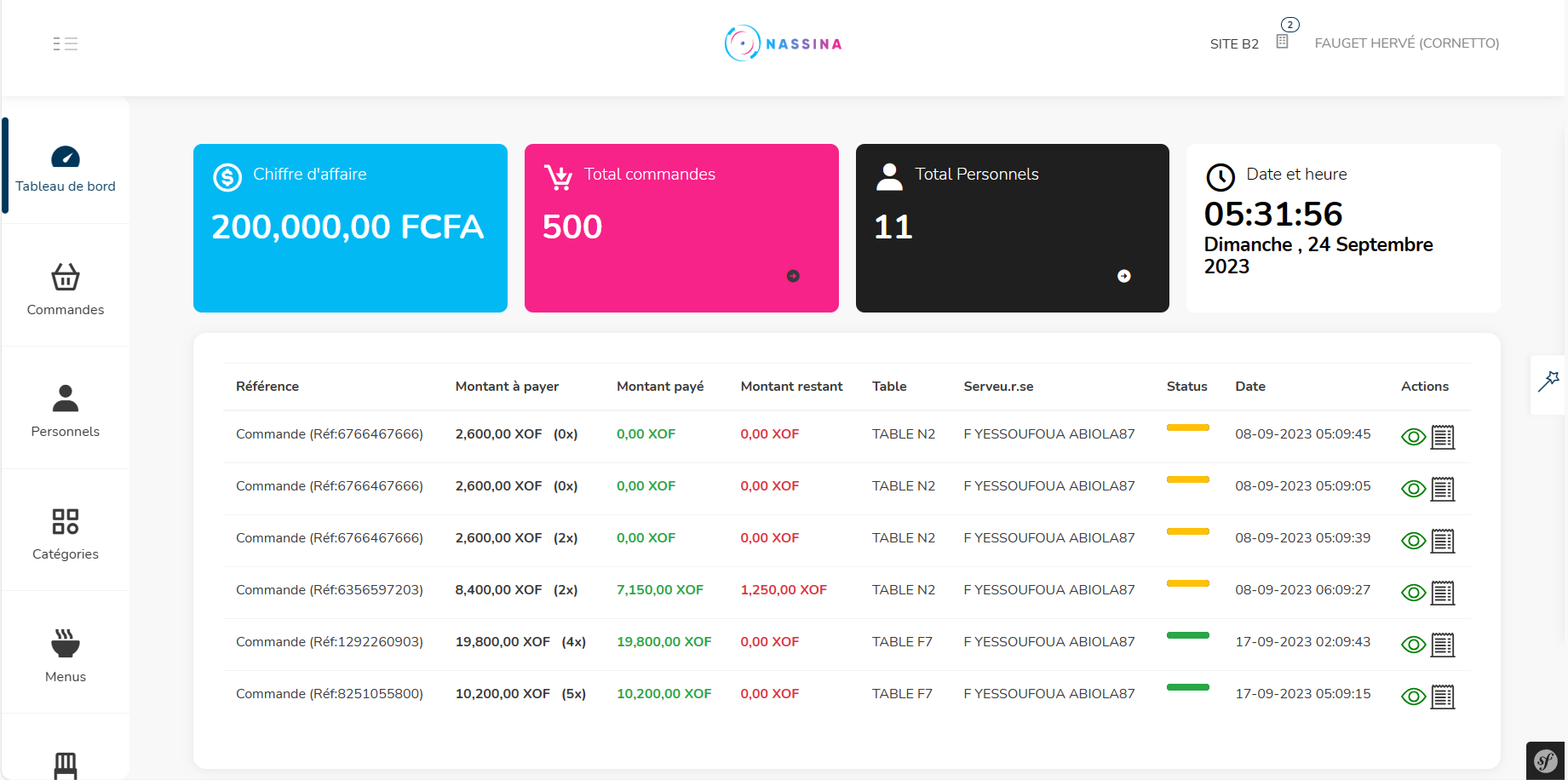The height and width of the screenshot is (780, 1568).
Task: View details eye icon for order 1292260903
Action: [x=1413, y=645]
